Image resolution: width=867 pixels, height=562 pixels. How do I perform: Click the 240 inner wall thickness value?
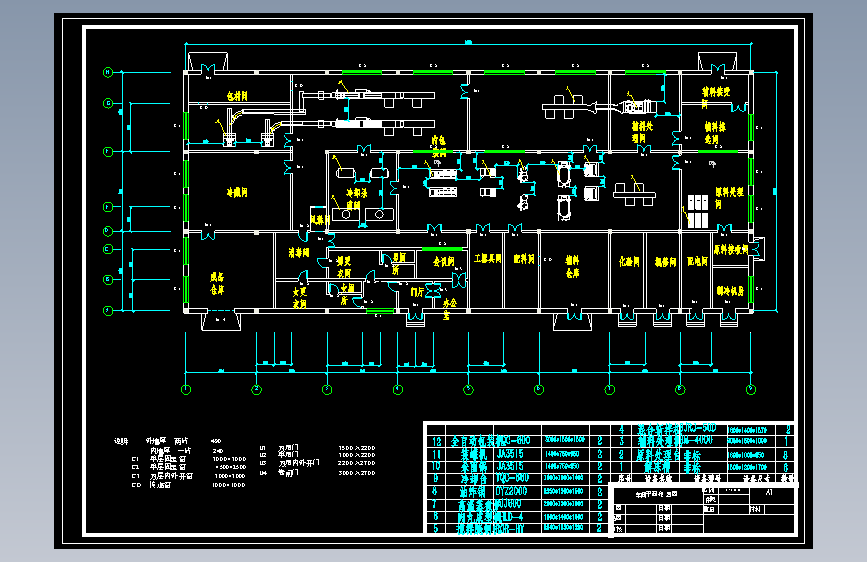[x=217, y=451]
